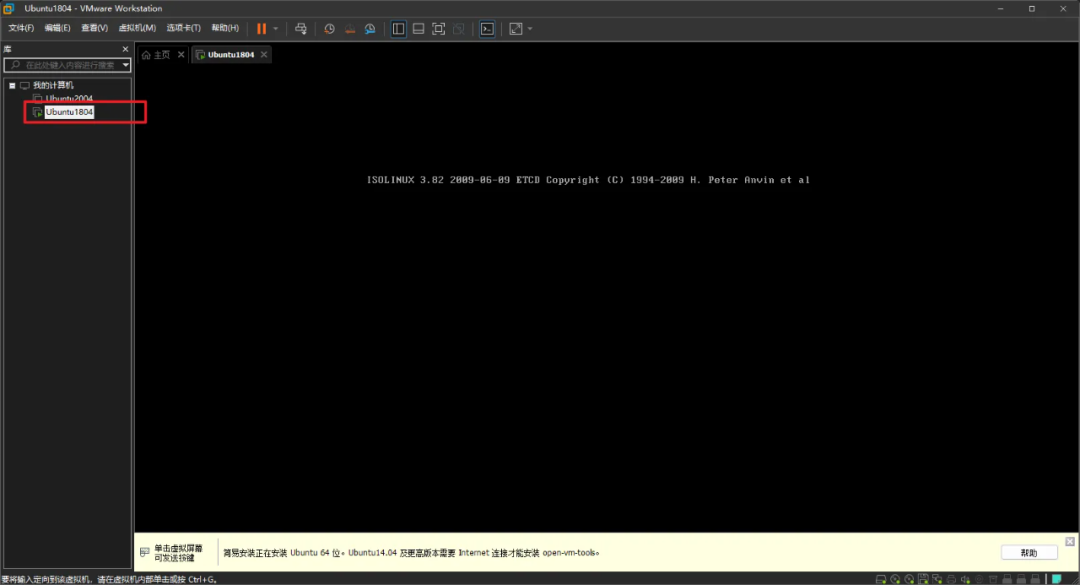Collapse the 我的计算机 tree node

(12, 85)
